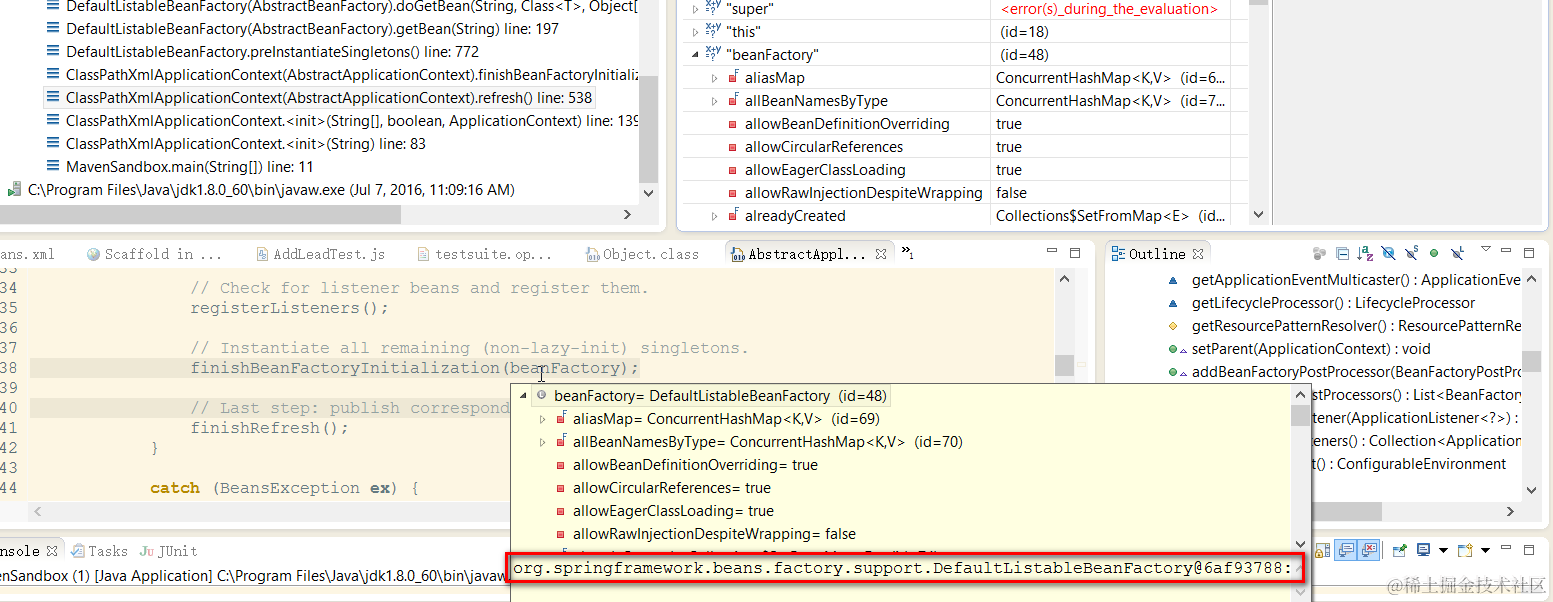Click the Debug view horizontal scrollbar
The height and width of the screenshot is (602, 1553).
200,214
